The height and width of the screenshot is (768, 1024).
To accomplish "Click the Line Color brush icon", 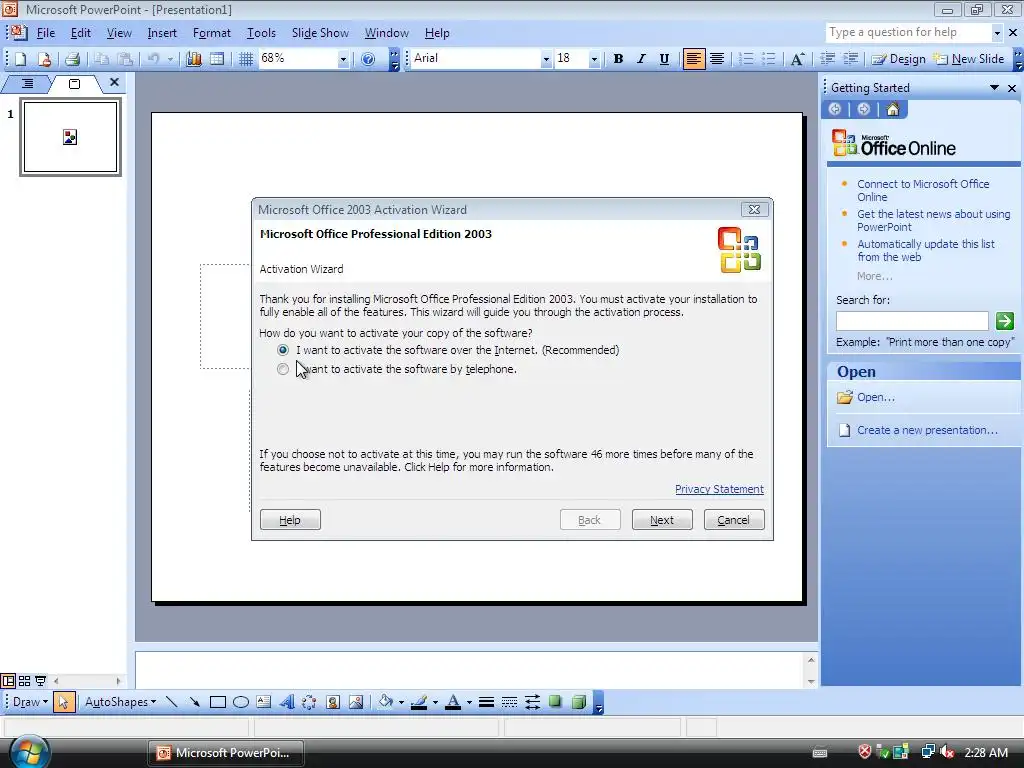I will pyautogui.click(x=419, y=702).
